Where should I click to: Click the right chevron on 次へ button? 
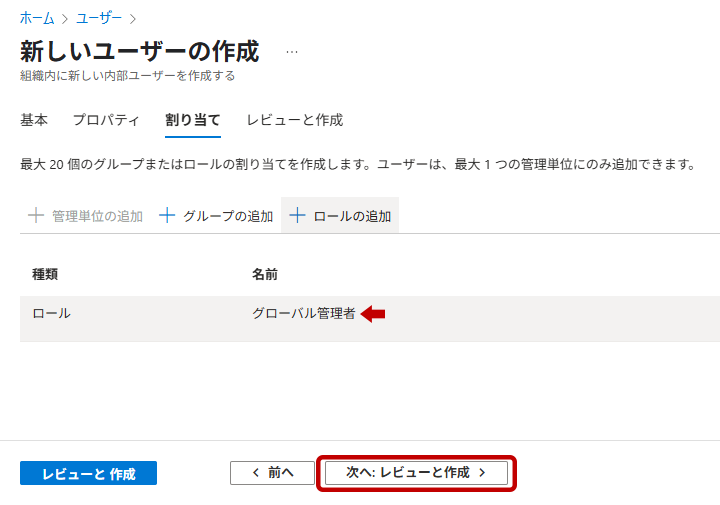click(482, 473)
